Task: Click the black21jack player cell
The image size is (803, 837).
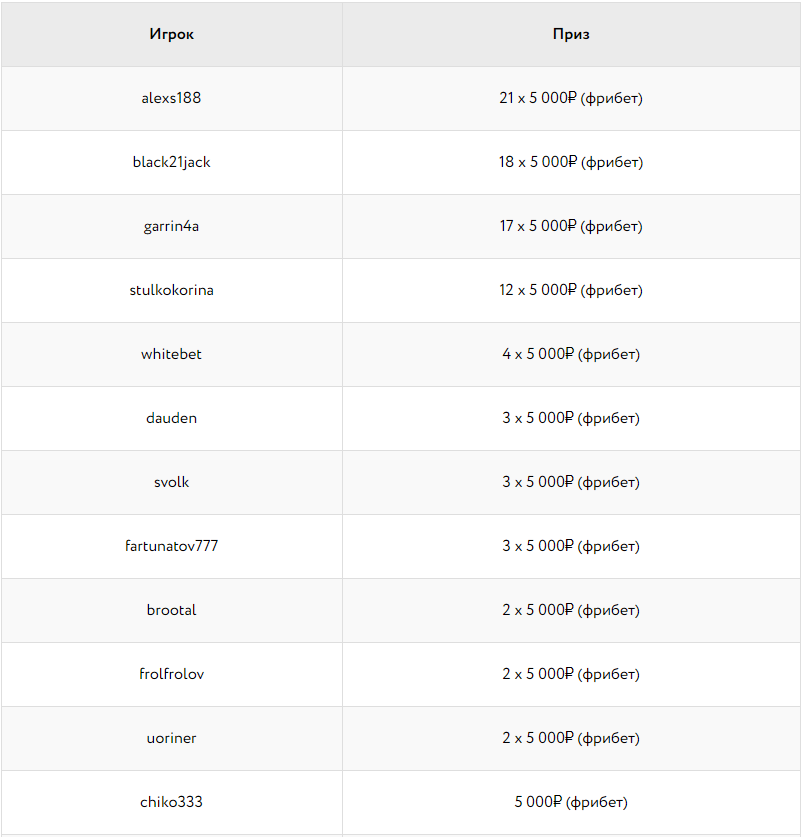Action: 171,162
